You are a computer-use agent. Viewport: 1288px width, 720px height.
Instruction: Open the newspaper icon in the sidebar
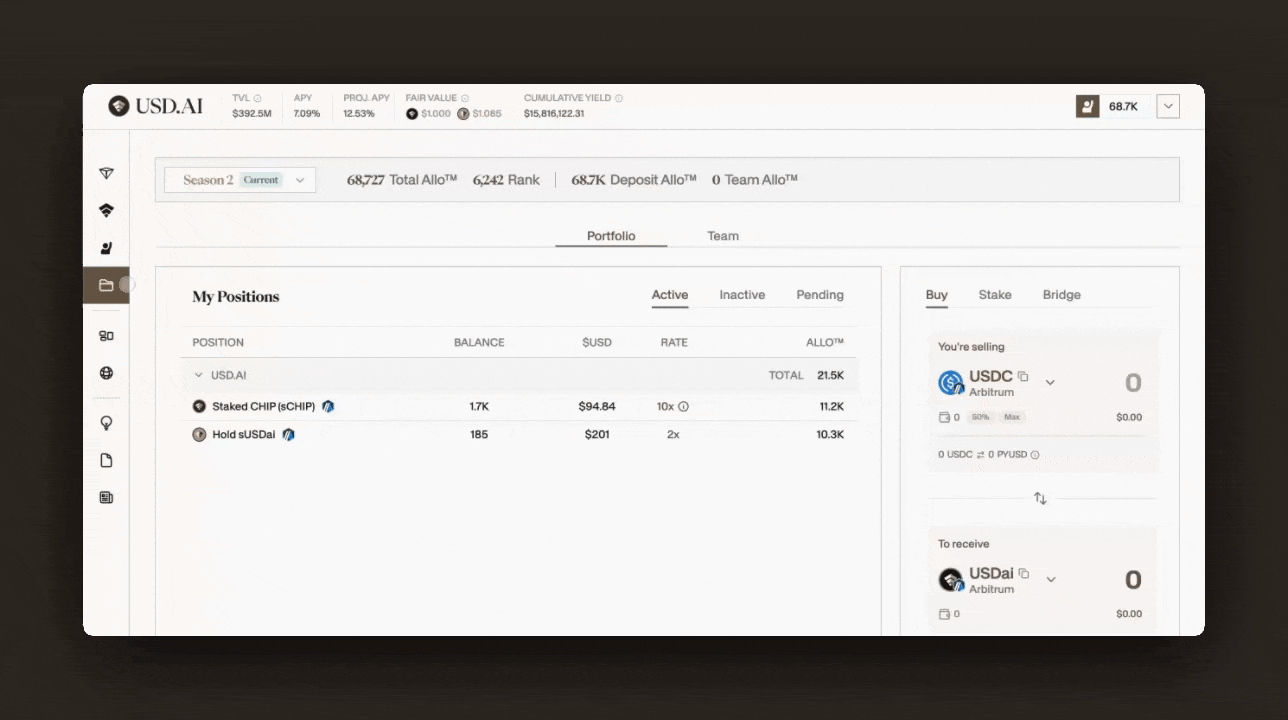[x=106, y=497]
